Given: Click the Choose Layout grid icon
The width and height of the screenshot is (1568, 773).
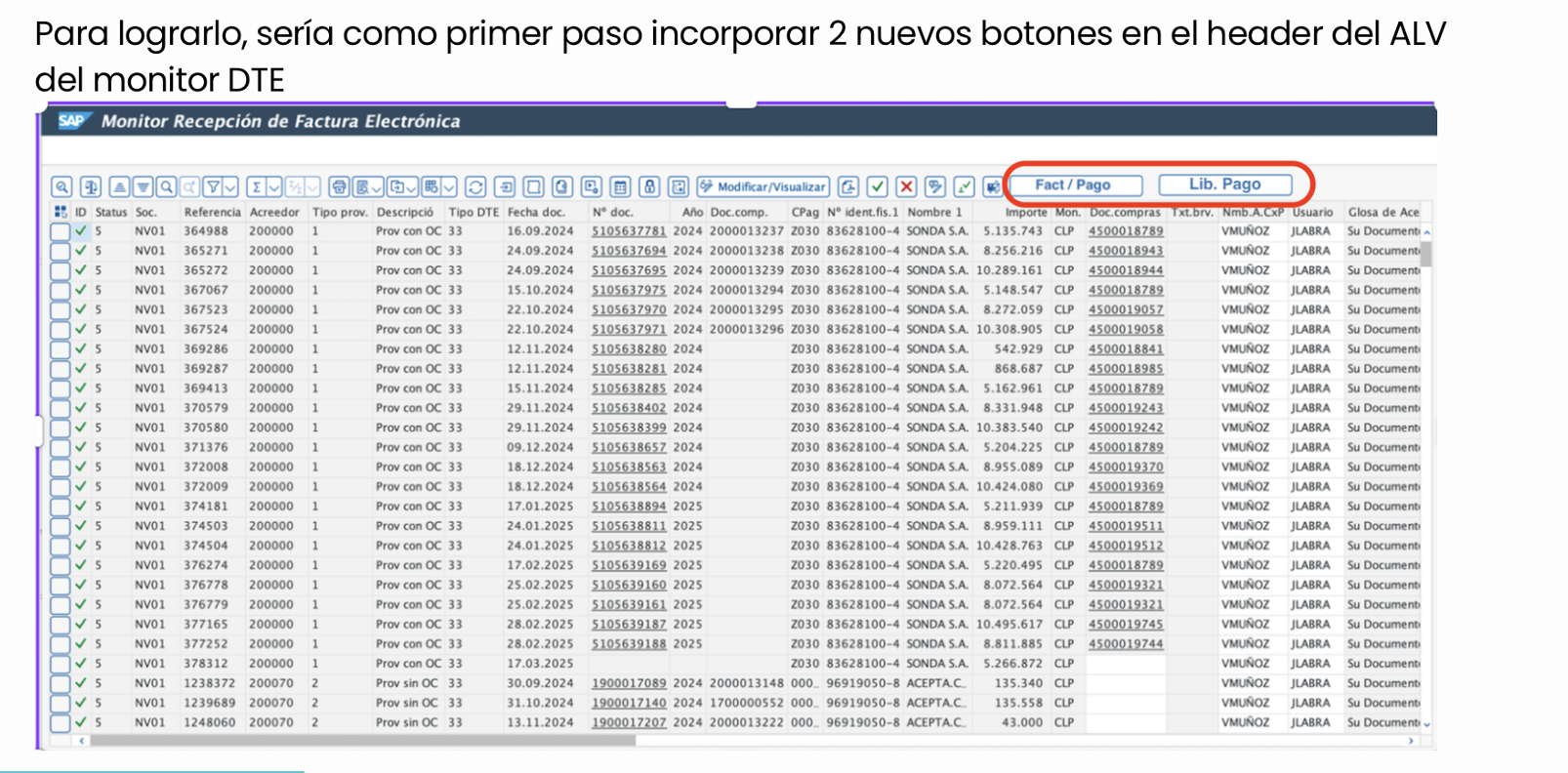Looking at the screenshot, I should click(x=432, y=186).
